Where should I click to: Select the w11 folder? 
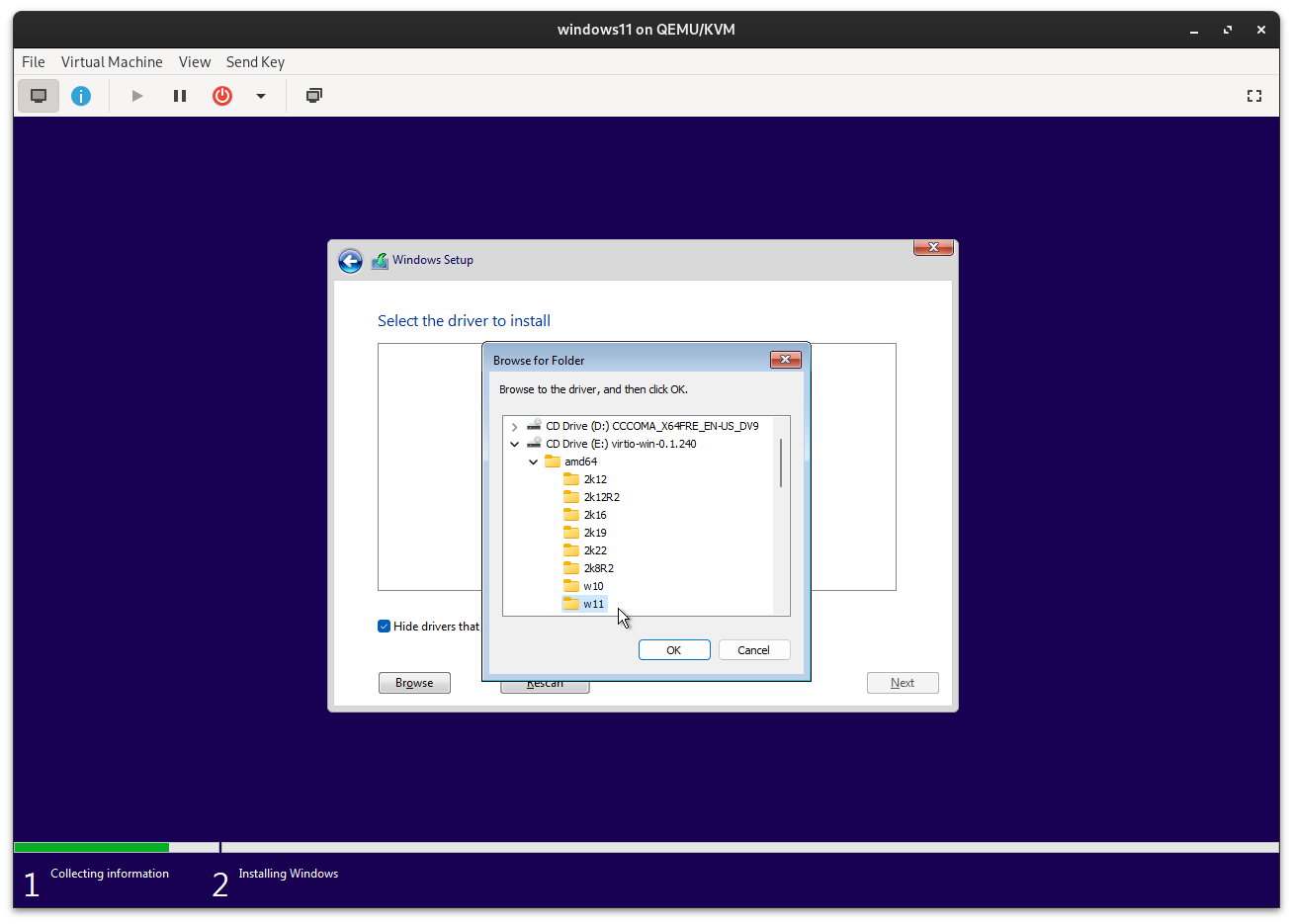593,604
